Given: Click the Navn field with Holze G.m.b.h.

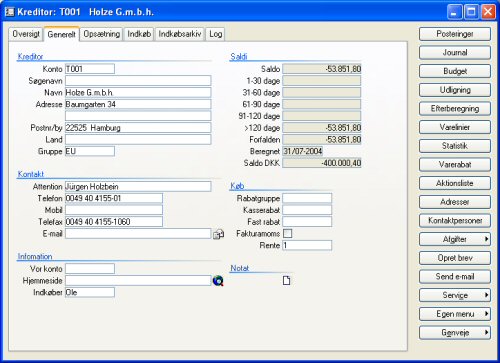Looking at the screenshot, I should click(x=138, y=92).
